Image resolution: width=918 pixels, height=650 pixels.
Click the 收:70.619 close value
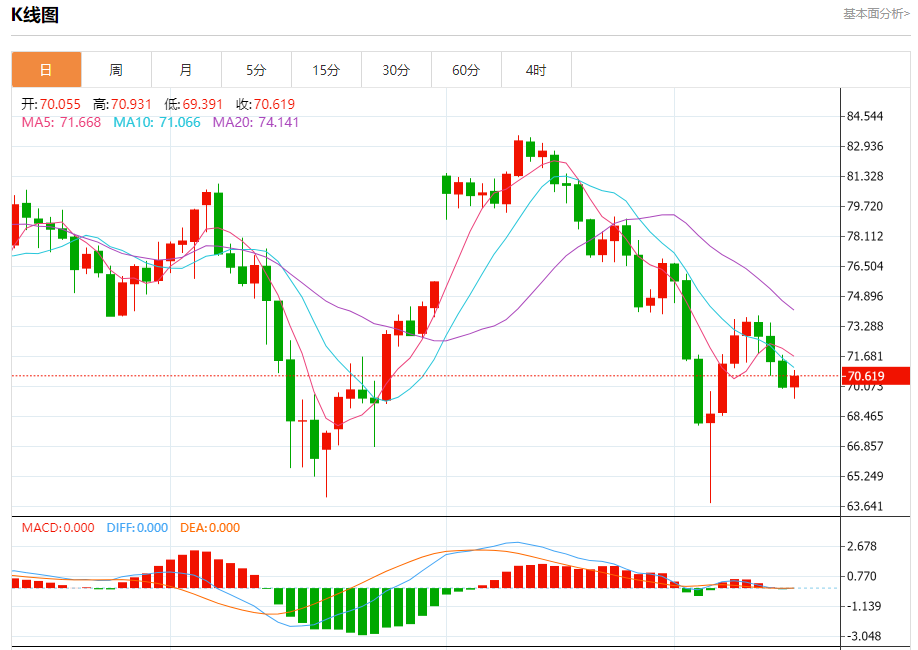(266, 104)
